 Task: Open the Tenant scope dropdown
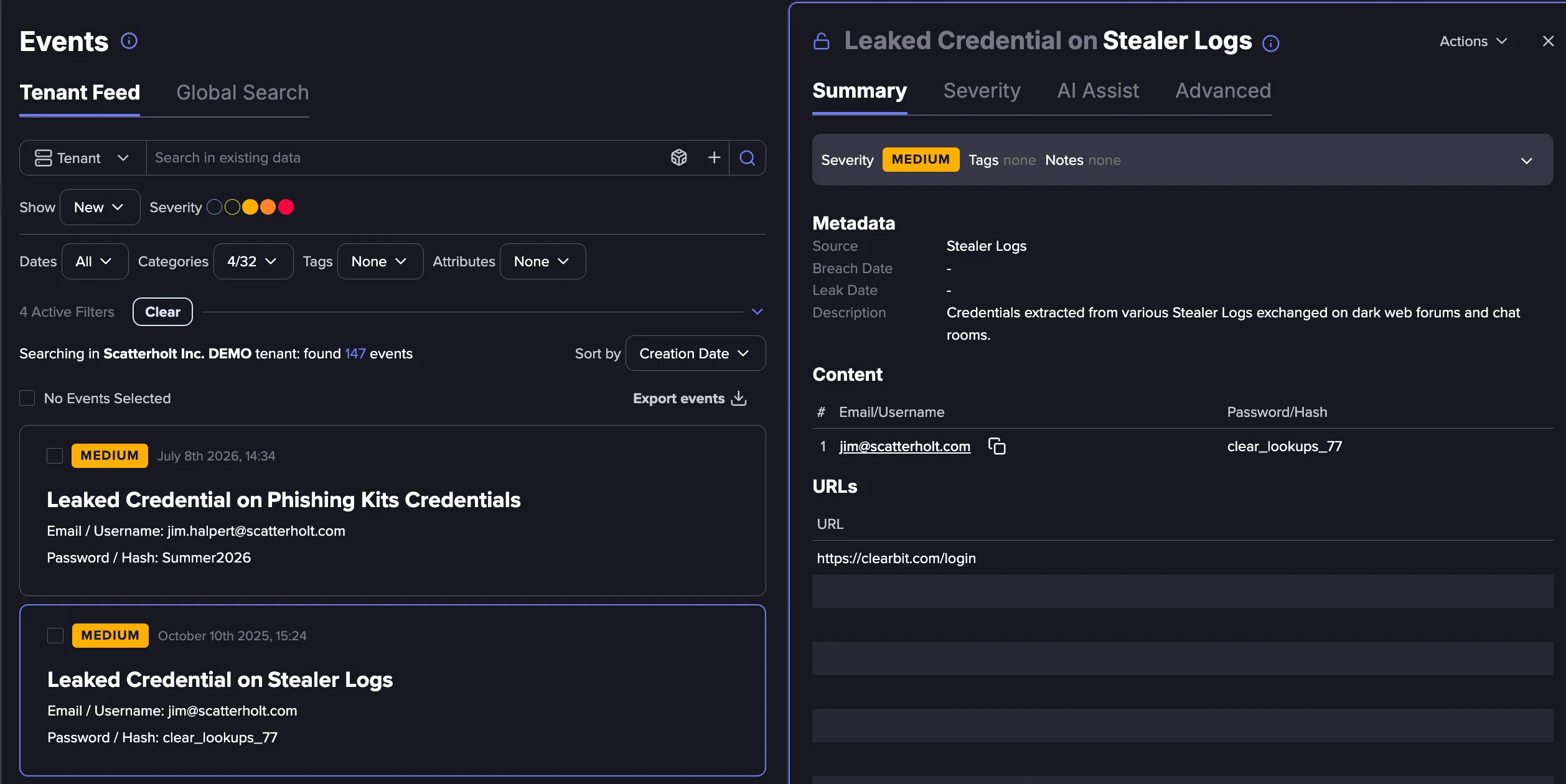click(x=83, y=158)
